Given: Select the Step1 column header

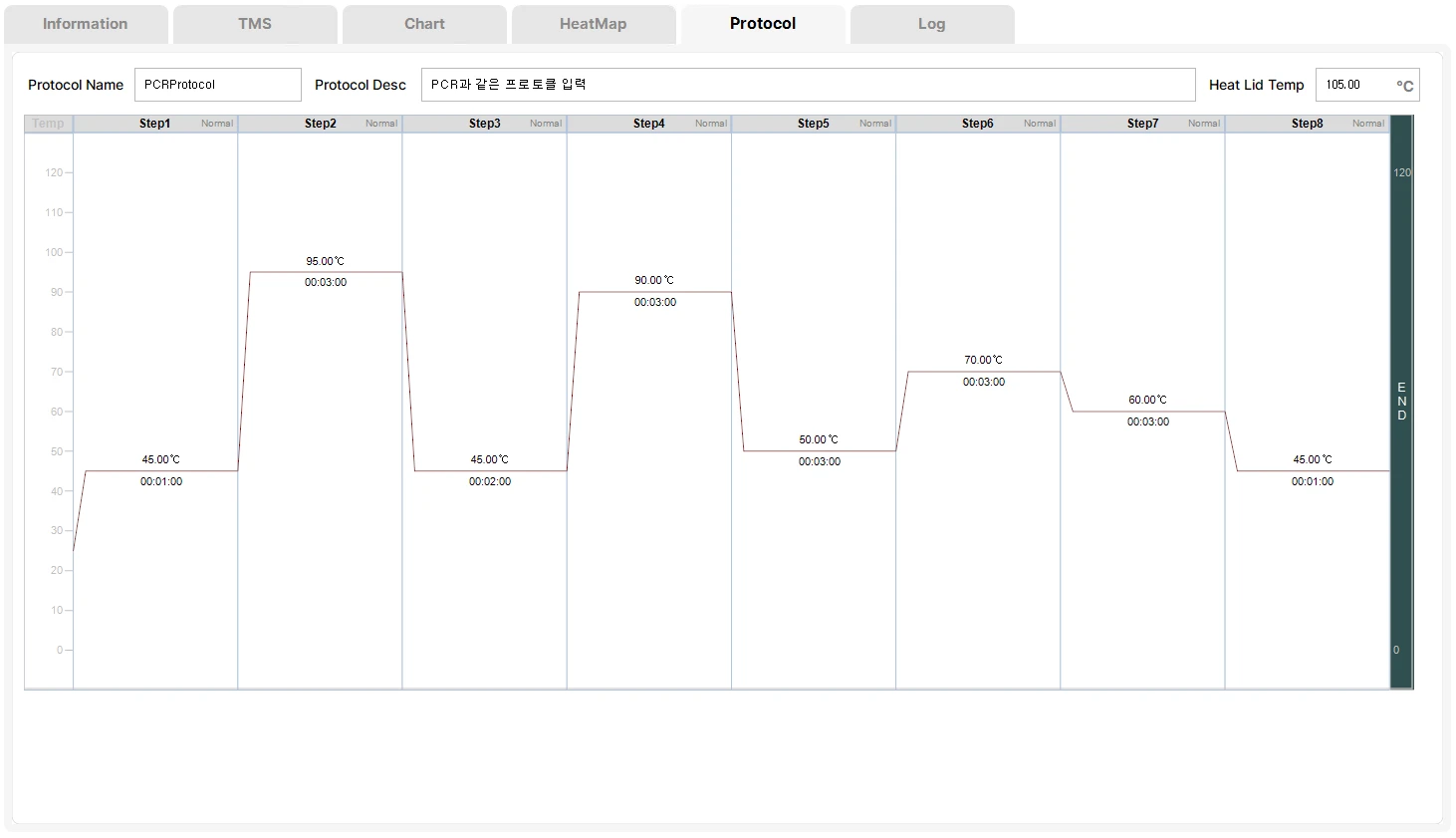Looking at the screenshot, I should pos(155,124).
